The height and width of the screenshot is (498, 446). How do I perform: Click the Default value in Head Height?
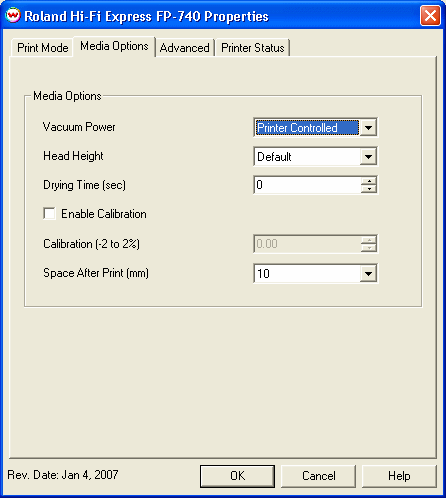(x=275, y=157)
